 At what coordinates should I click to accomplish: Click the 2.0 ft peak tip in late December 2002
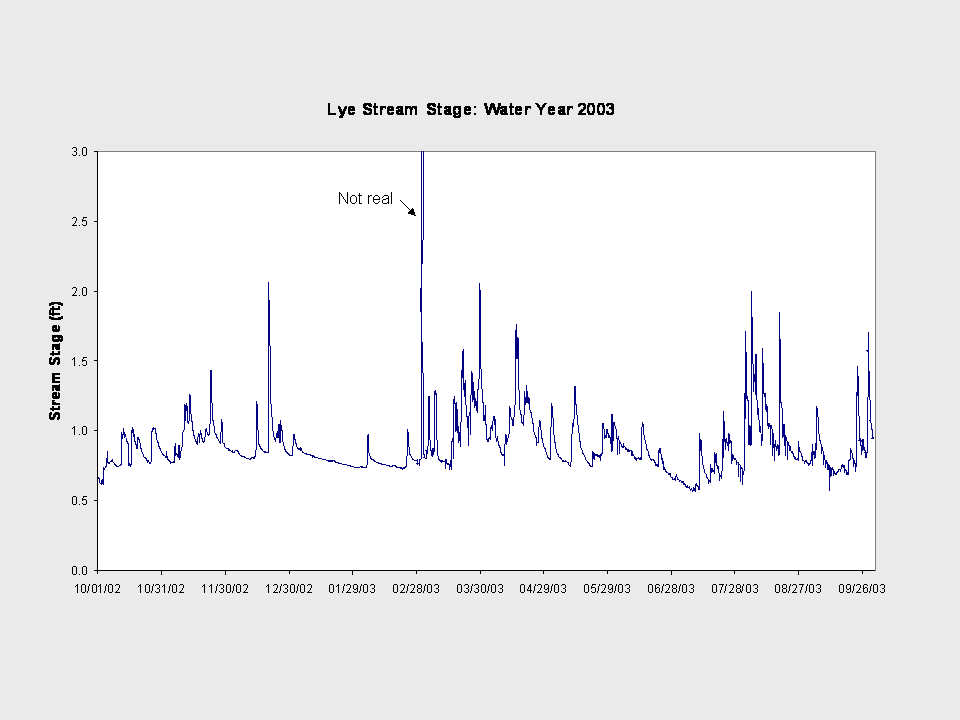[268, 283]
